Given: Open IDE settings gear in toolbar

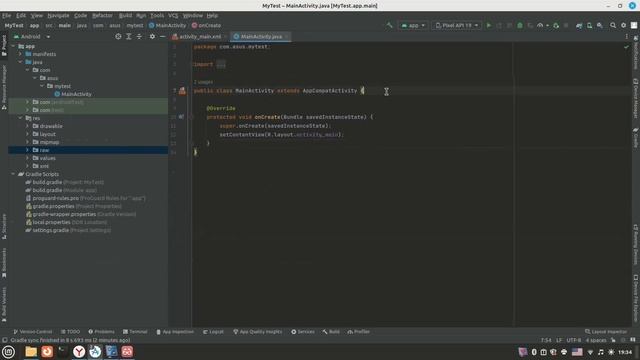Looking at the screenshot, I should (623, 25).
